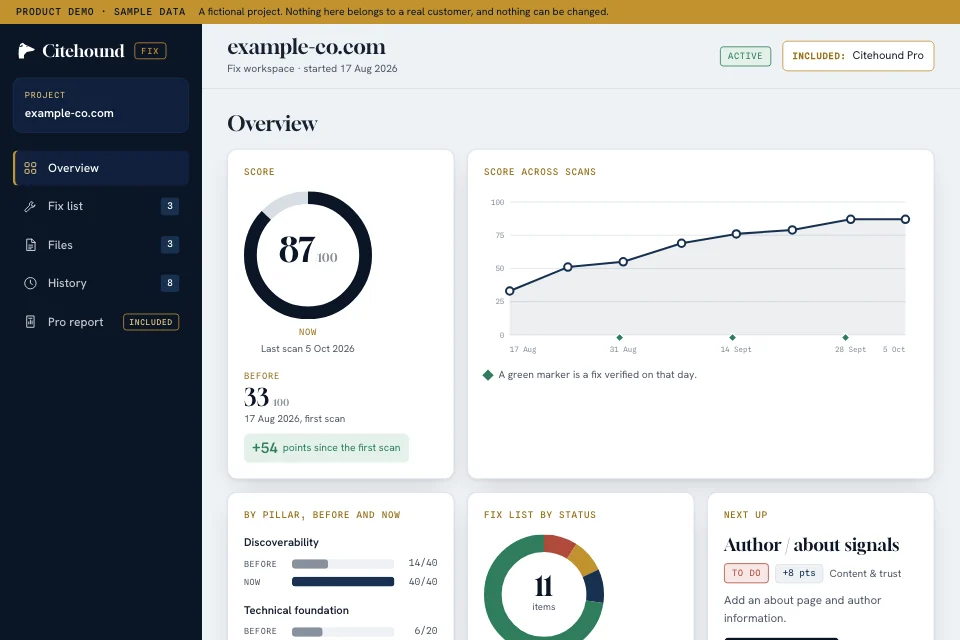Click the INCLUDED badge beside Pro report

(151, 322)
